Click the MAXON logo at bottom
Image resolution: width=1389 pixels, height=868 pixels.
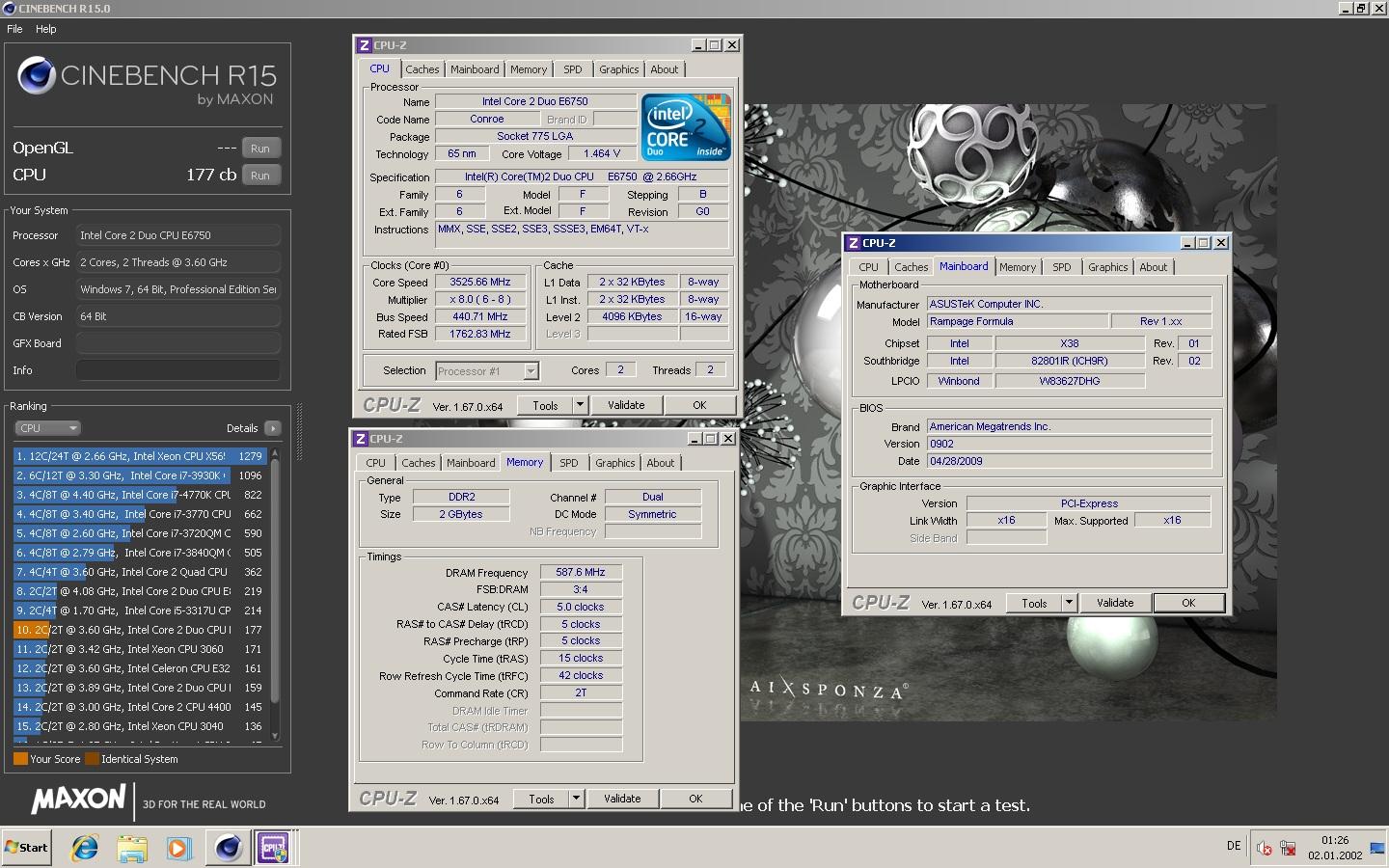coord(78,800)
